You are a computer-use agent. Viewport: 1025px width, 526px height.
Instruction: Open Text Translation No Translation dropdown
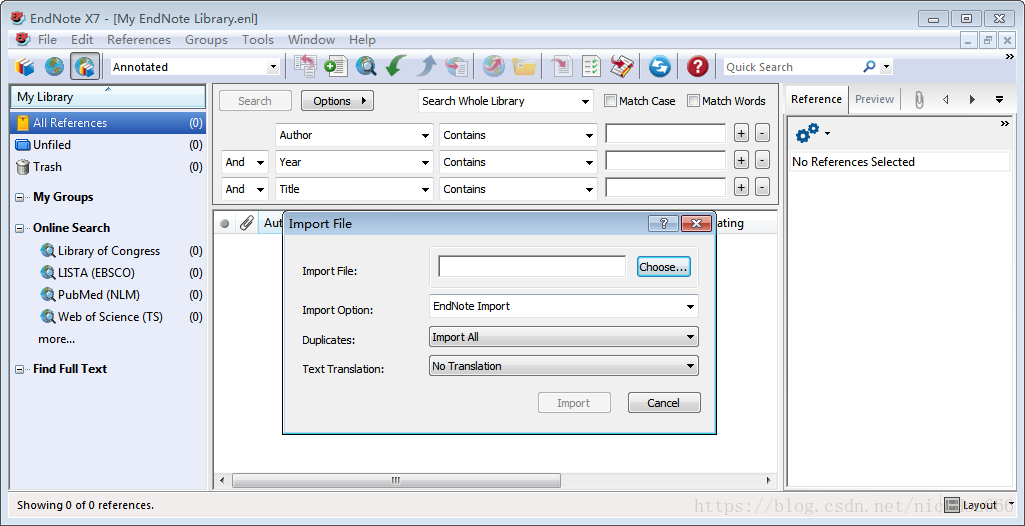(563, 366)
